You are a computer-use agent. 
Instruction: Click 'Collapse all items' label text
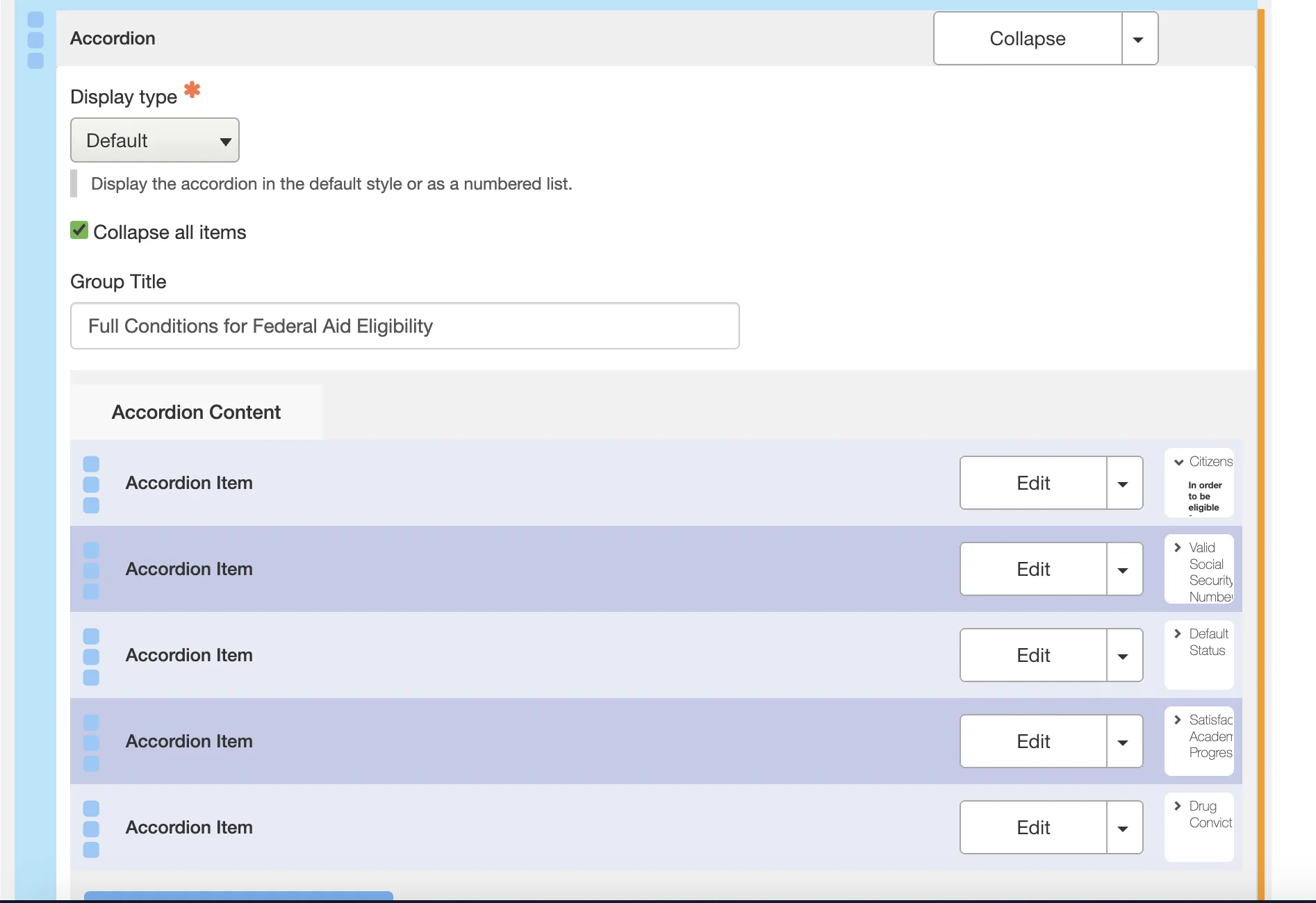click(170, 232)
